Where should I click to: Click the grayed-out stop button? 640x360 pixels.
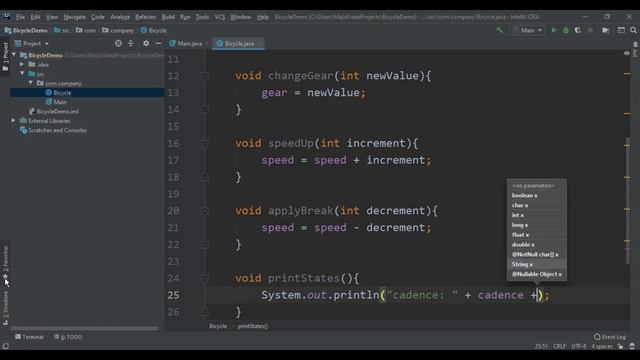(590, 30)
